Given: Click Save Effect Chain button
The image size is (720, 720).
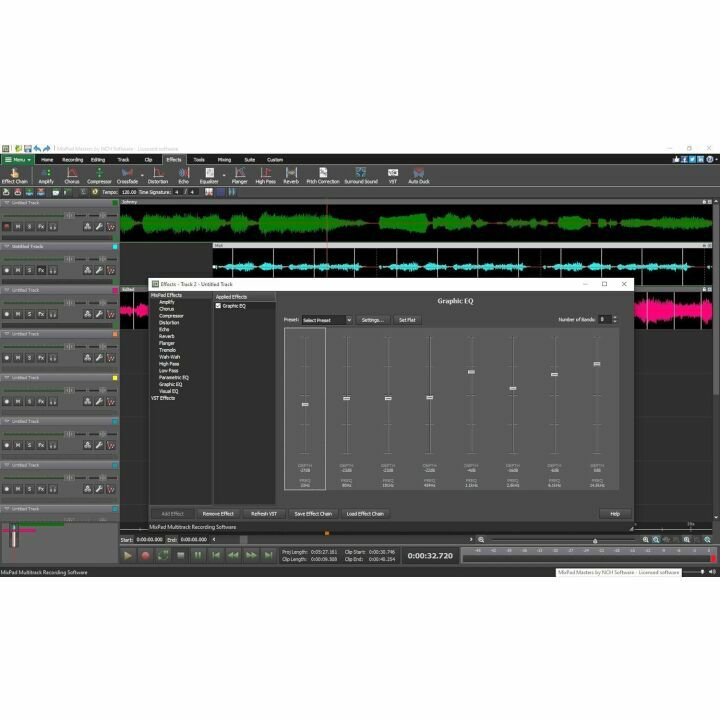Looking at the screenshot, I should click(x=313, y=514).
